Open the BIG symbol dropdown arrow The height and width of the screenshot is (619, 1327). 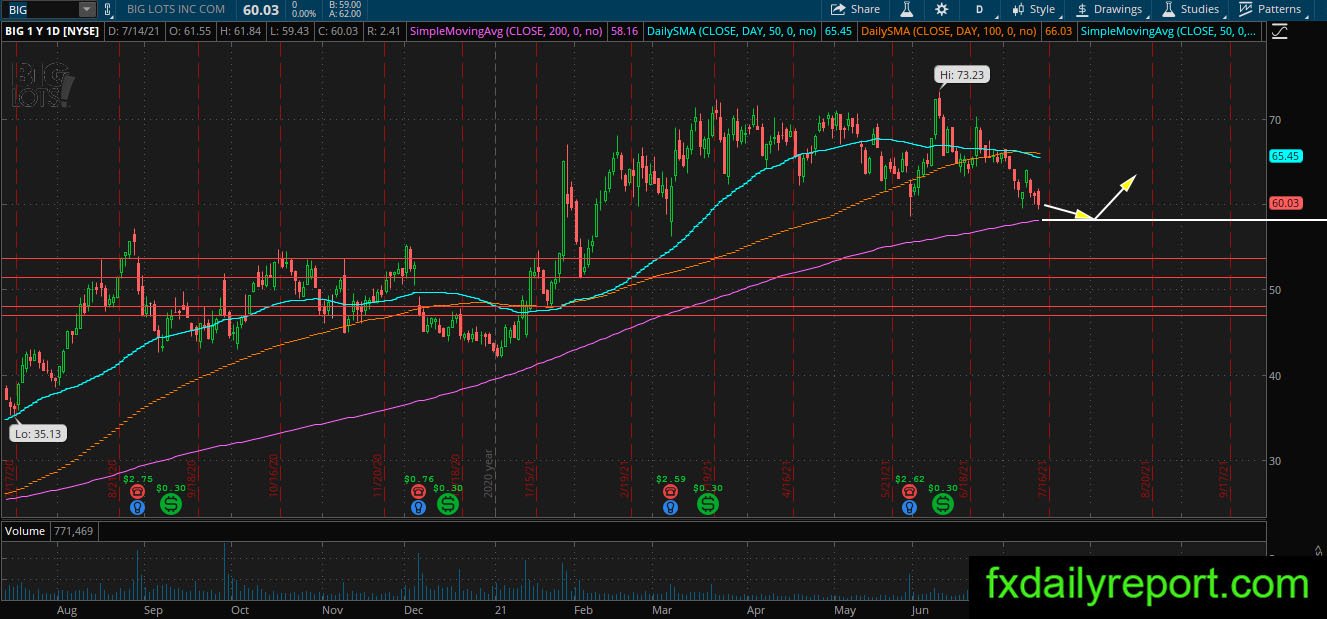pos(86,9)
